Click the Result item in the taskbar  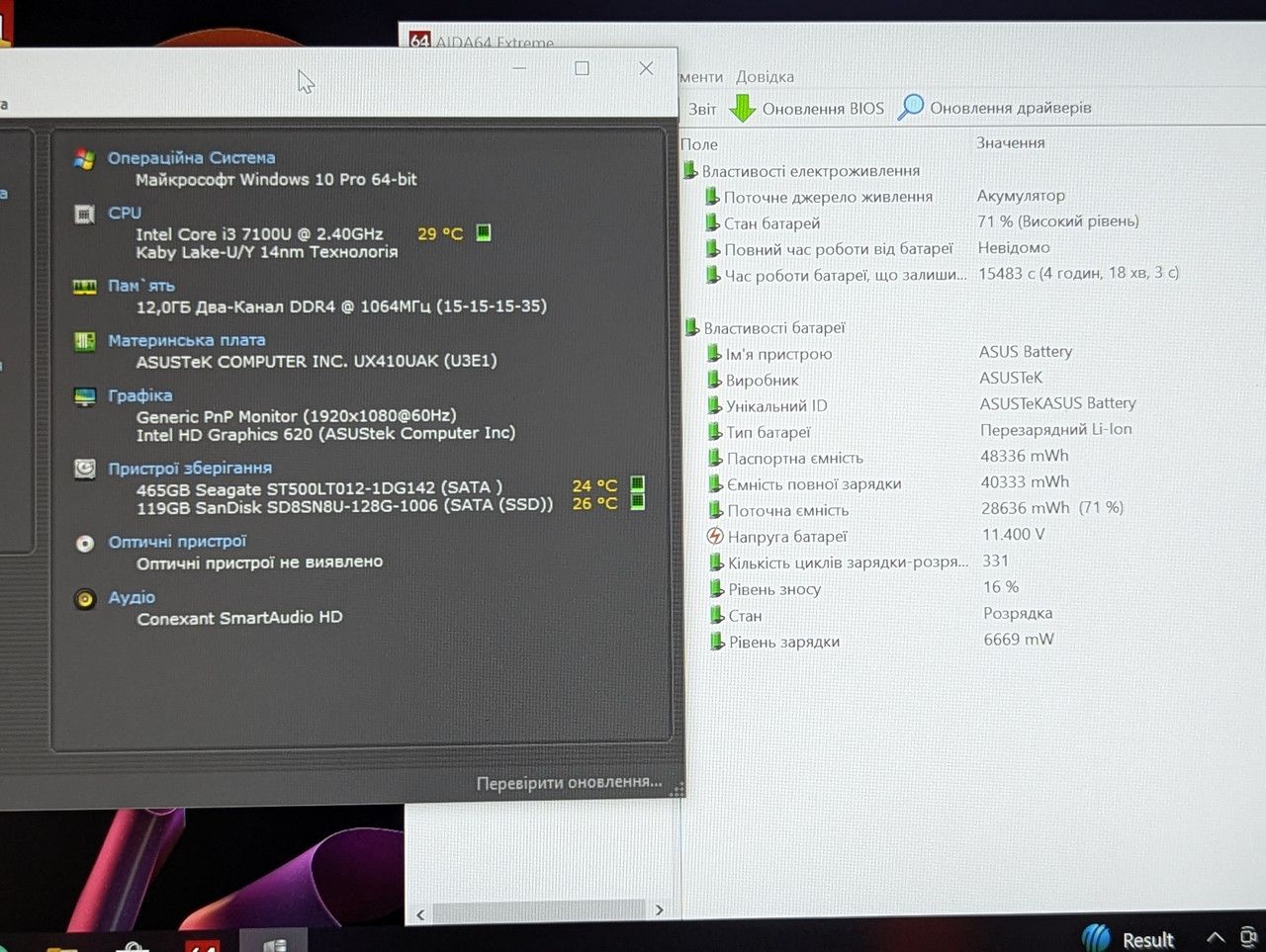[x=1129, y=938]
